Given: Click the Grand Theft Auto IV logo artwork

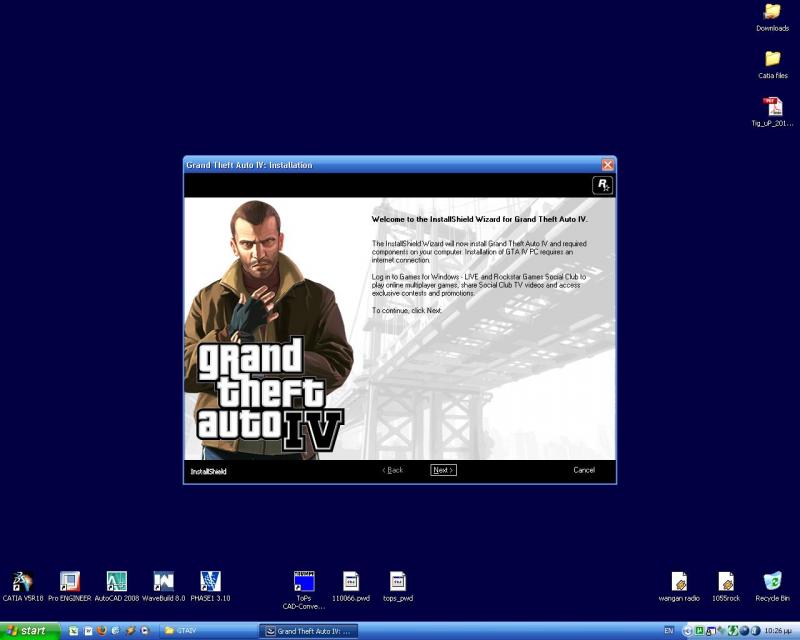Looking at the screenshot, I should click(x=269, y=394).
